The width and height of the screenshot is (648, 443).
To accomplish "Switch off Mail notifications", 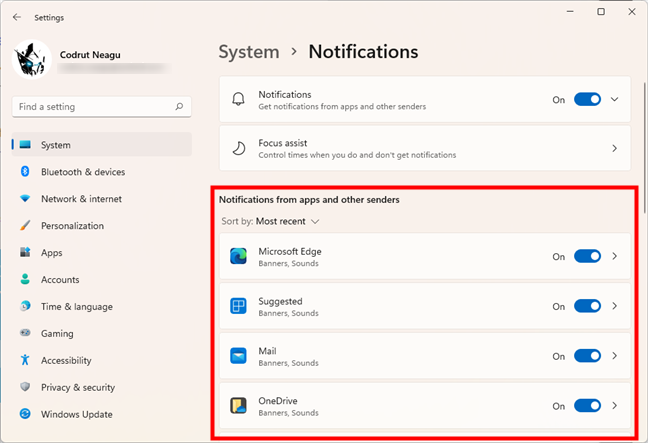I will [587, 356].
